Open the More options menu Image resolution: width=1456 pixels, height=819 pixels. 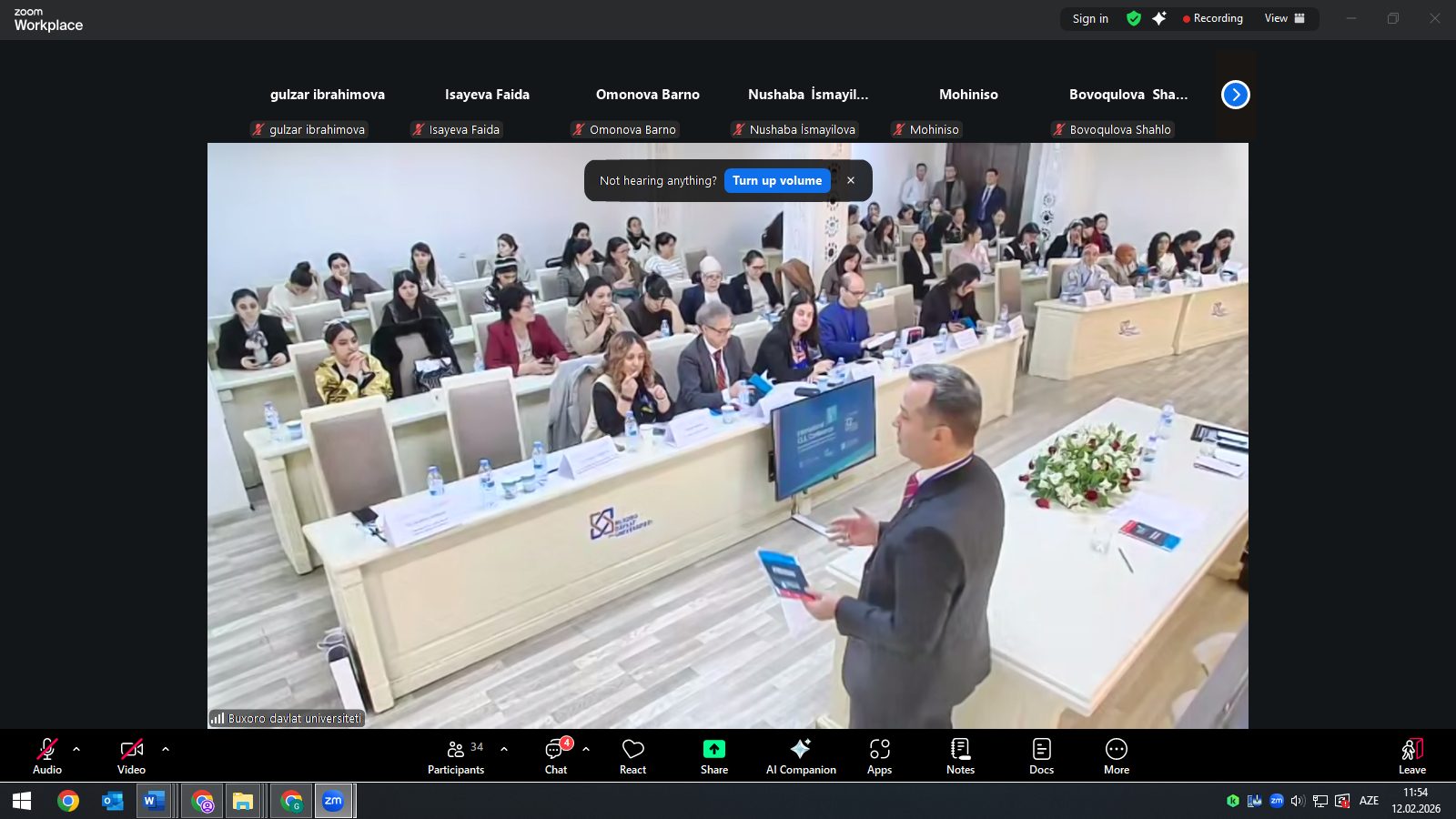click(x=1117, y=756)
